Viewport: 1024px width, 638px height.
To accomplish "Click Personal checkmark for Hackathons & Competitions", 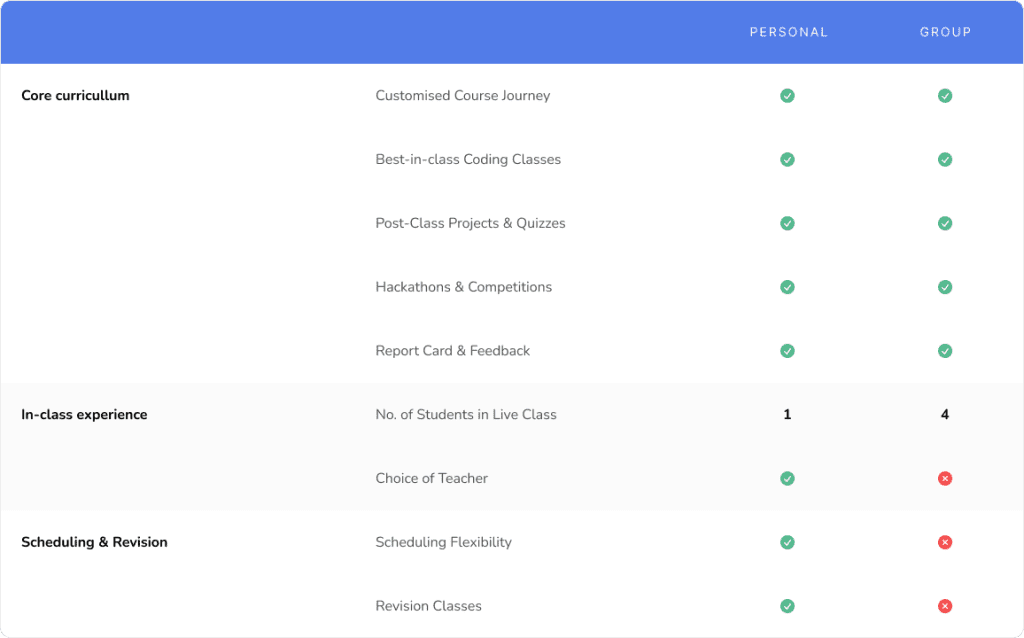I will [787, 287].
